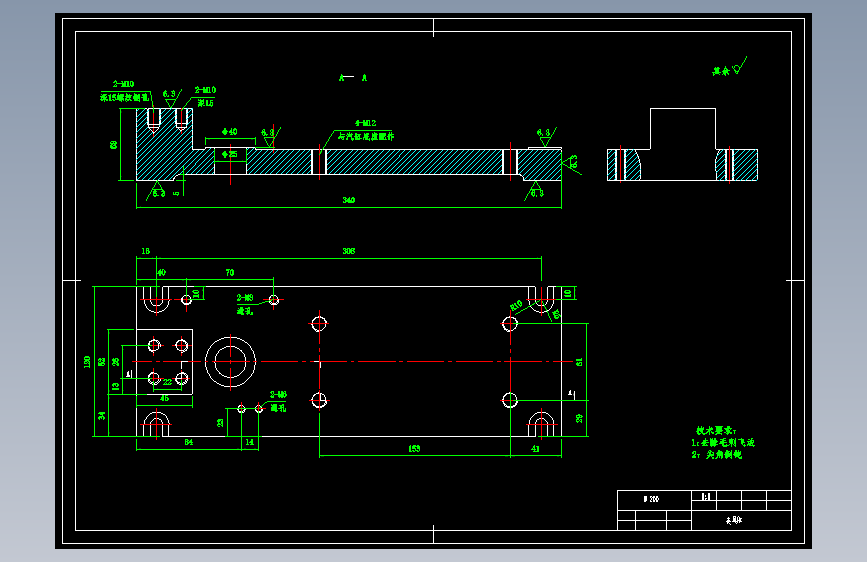Select the '340' overall length dimension

point(348,200)
